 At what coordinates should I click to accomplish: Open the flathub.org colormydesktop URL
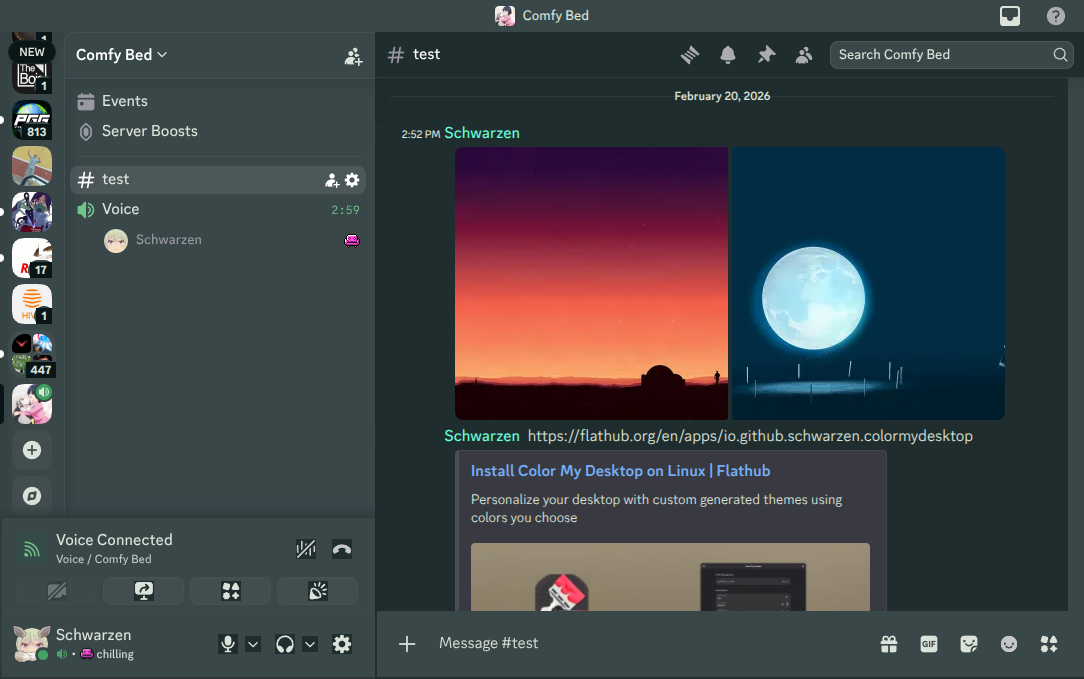coord(750,436)
